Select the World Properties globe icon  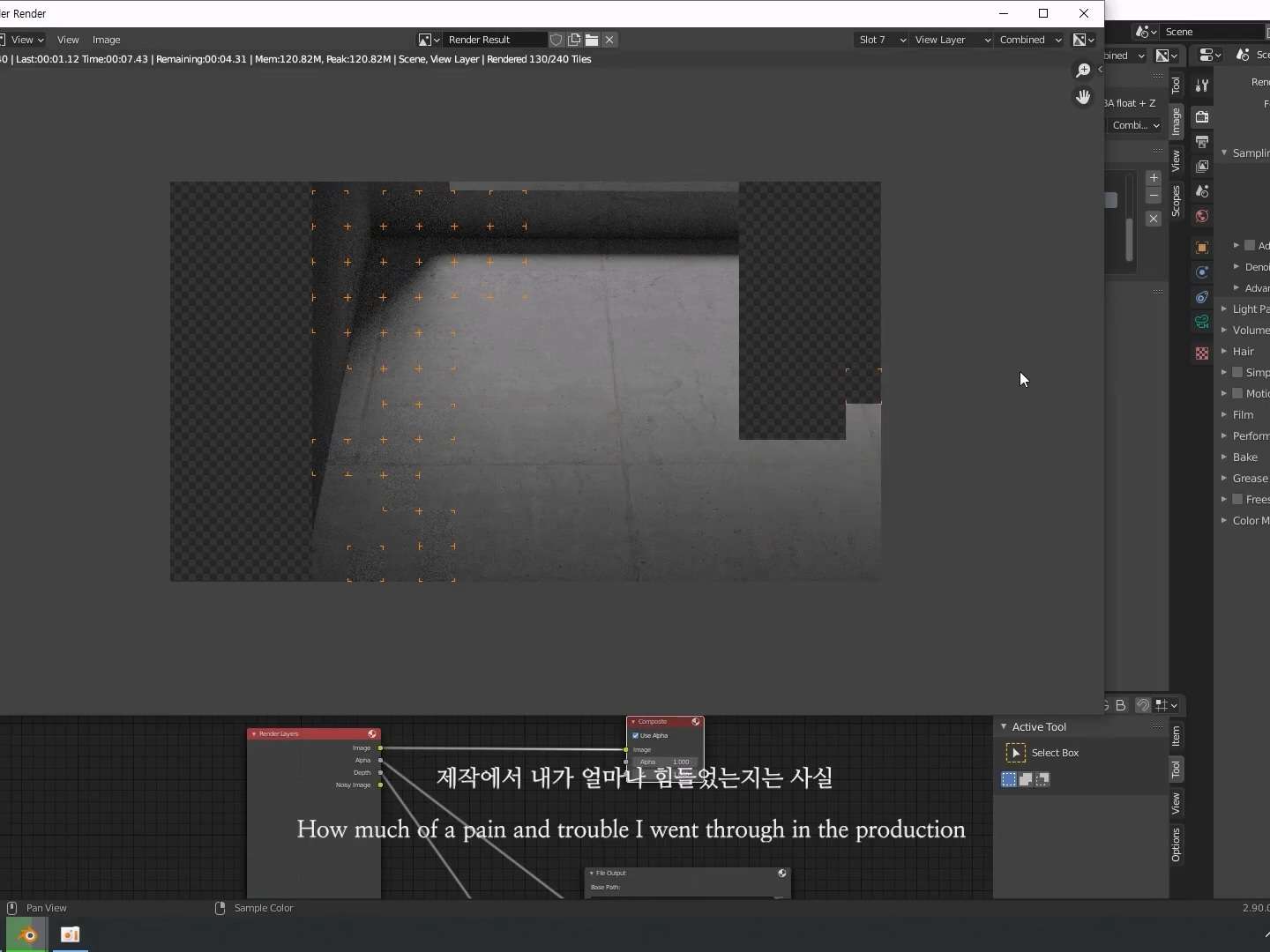[x=1202, y=216]
